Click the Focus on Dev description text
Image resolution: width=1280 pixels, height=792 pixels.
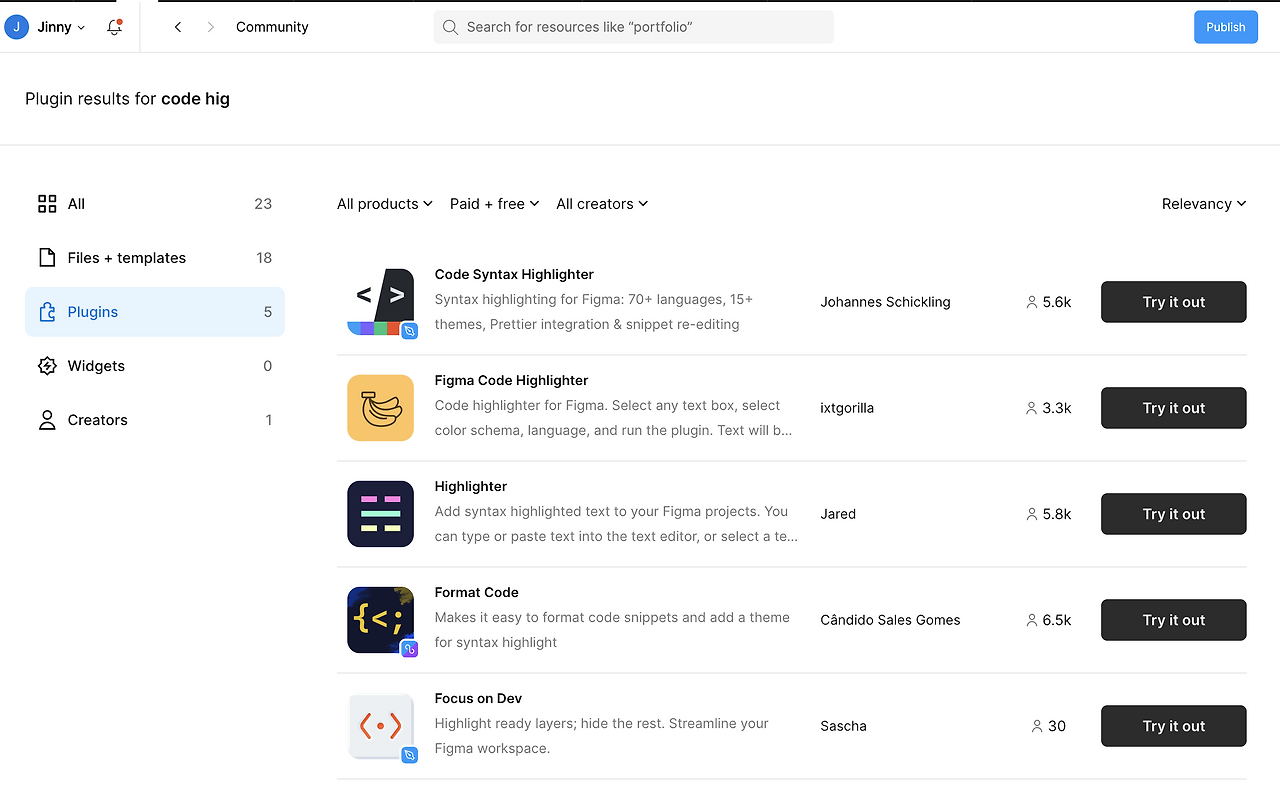[x=602, y=736]
